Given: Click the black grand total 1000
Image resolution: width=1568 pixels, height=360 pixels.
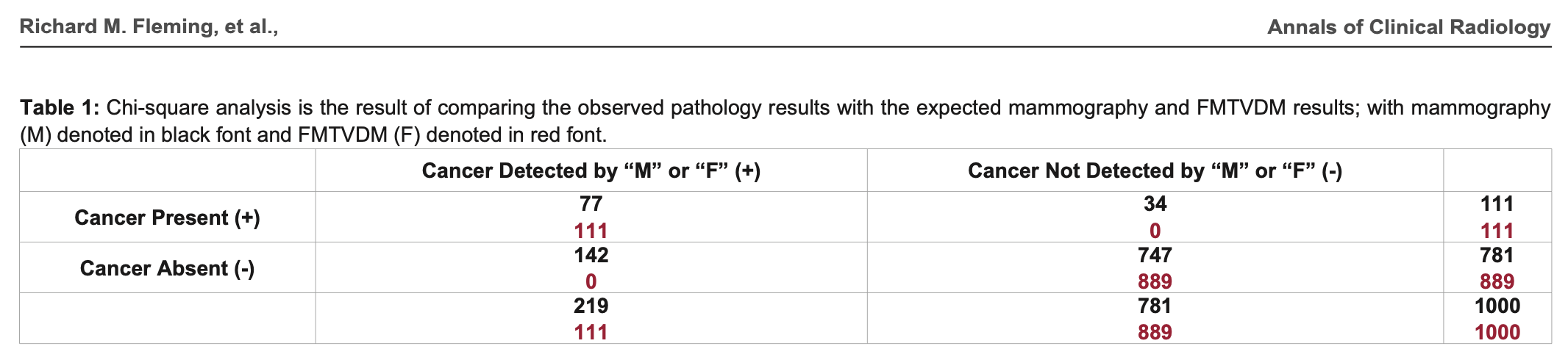Looking at the screenshot, I should pyautogui.click(x=1497, y=306).
